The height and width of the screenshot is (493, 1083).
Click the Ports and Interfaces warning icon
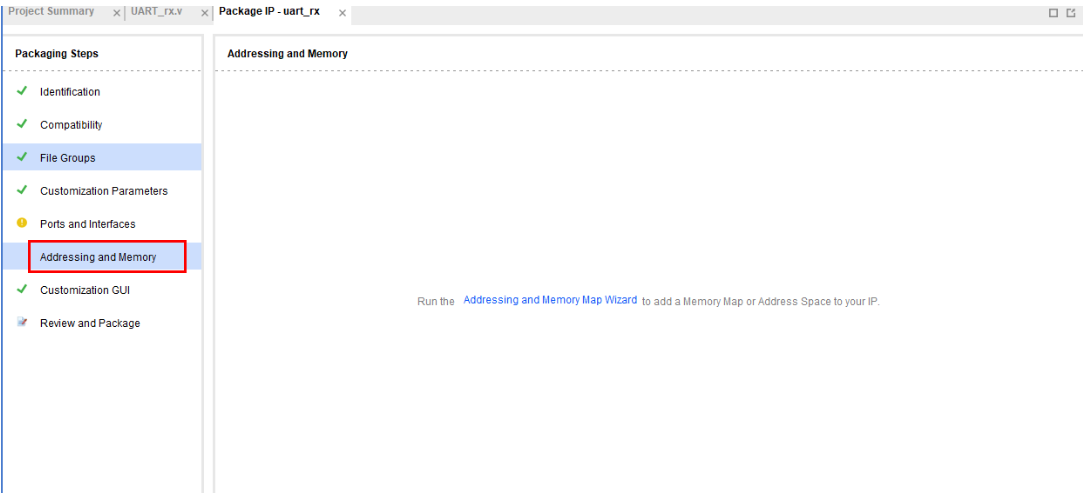(x=21, y=222)
